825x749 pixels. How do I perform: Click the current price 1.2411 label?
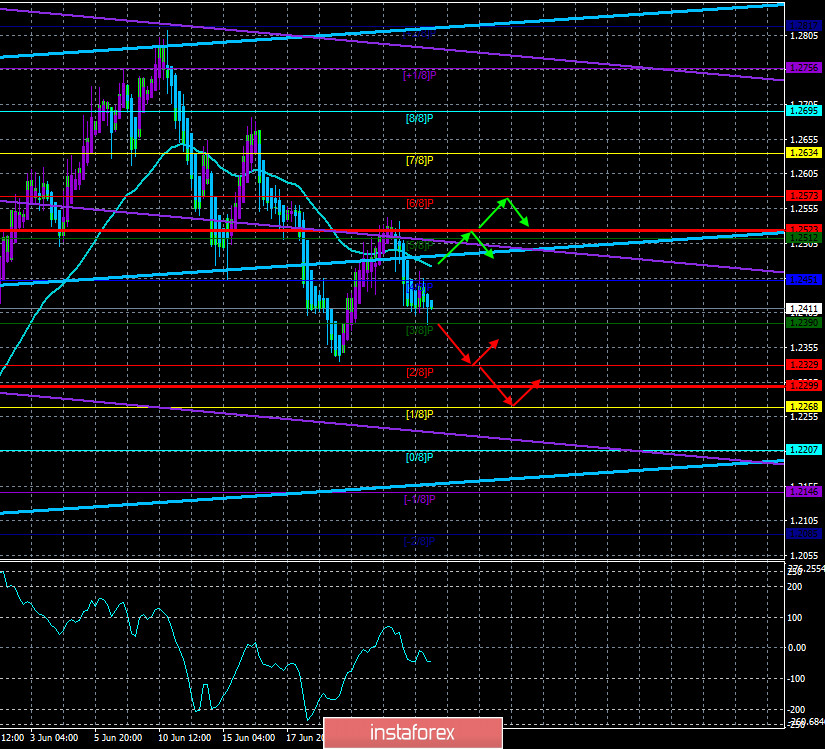pyautogui.click(x=804, y=309)
